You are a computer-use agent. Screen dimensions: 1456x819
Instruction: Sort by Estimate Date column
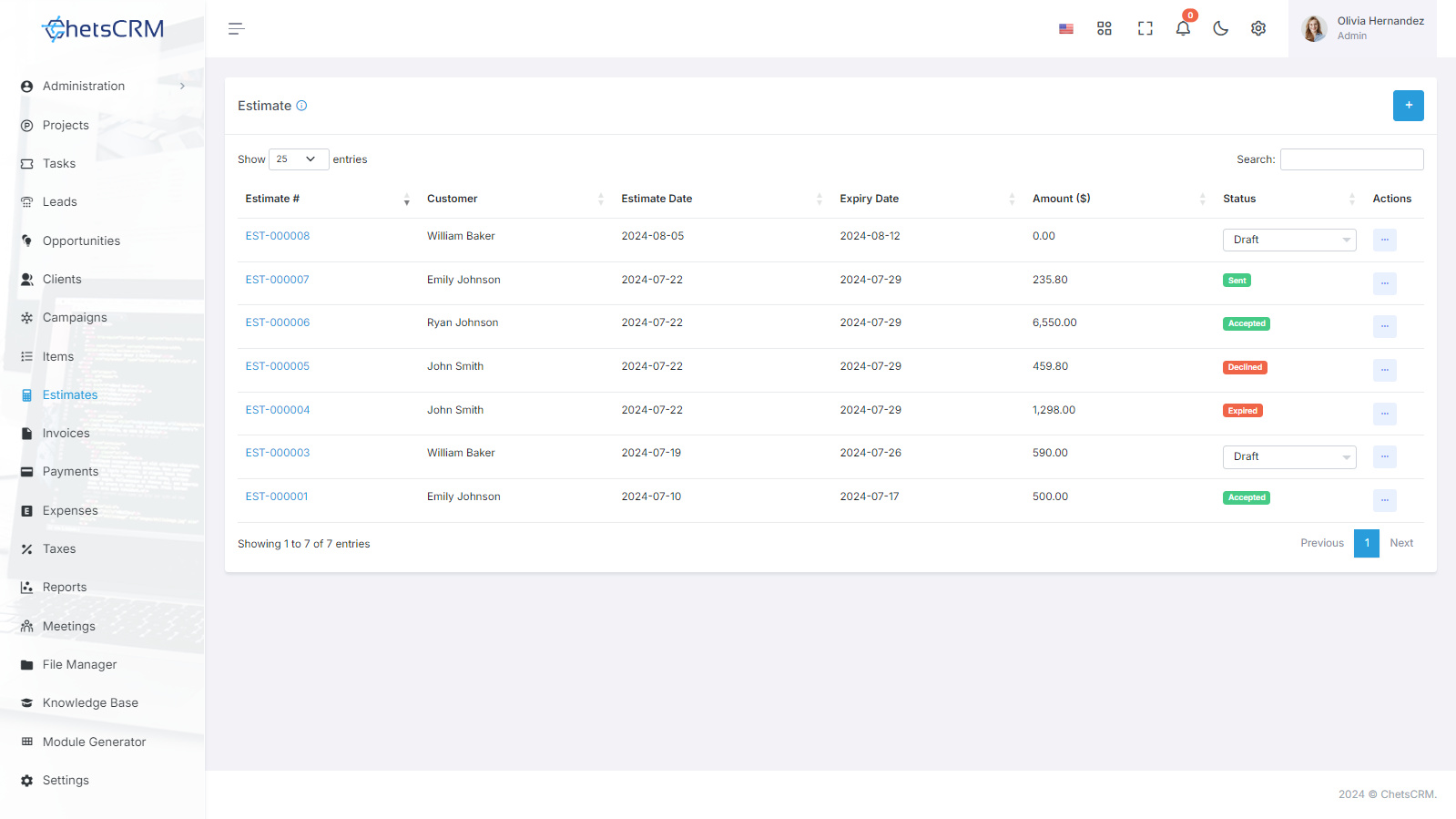[721, 199]
